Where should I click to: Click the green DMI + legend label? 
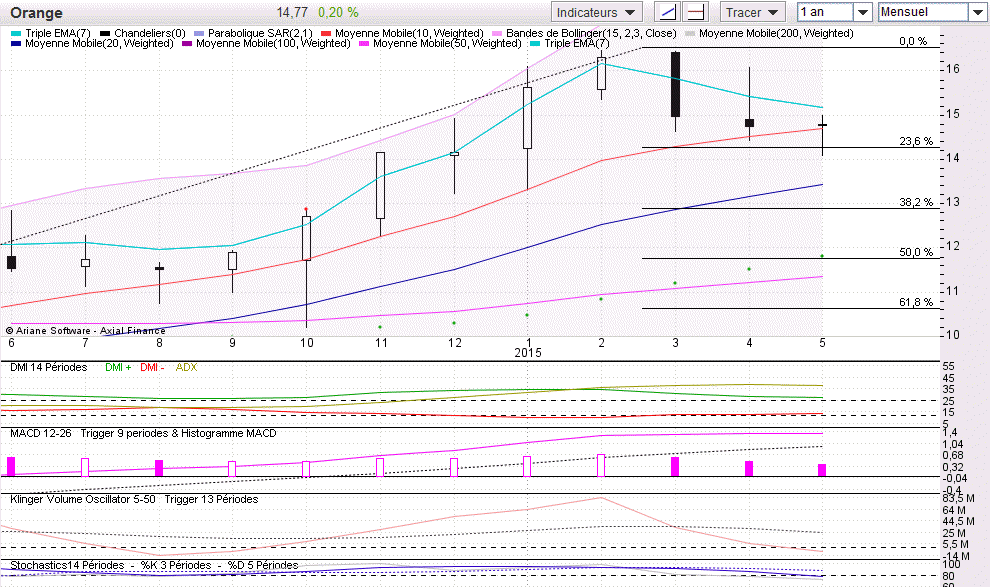coord(118,367)
